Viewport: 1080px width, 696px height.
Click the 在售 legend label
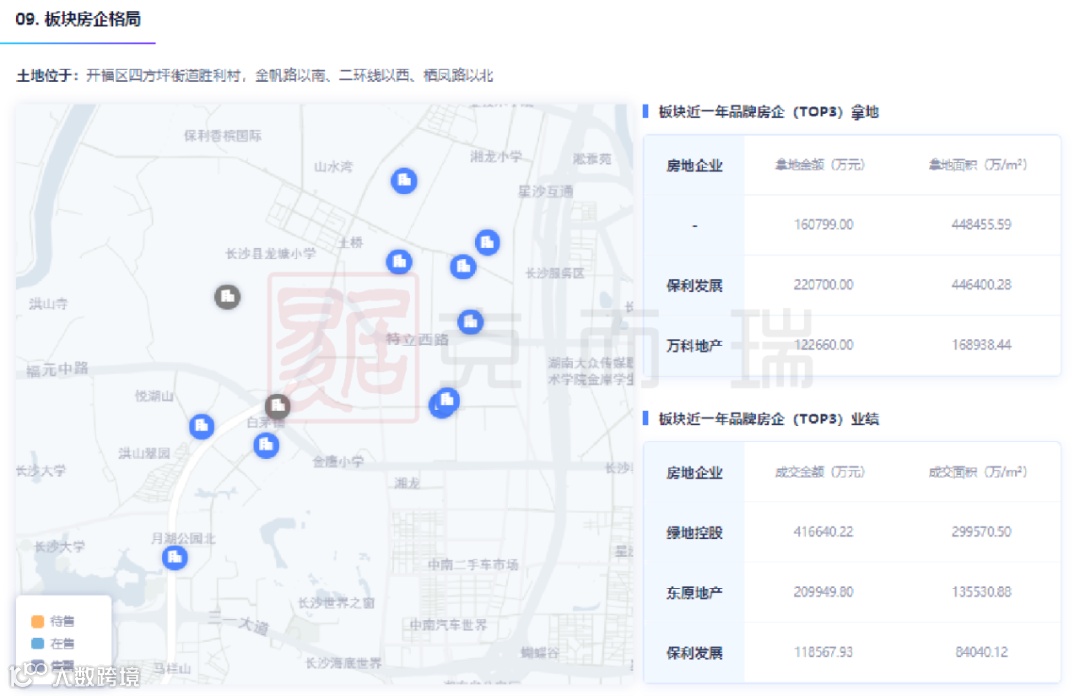[62, 643]
